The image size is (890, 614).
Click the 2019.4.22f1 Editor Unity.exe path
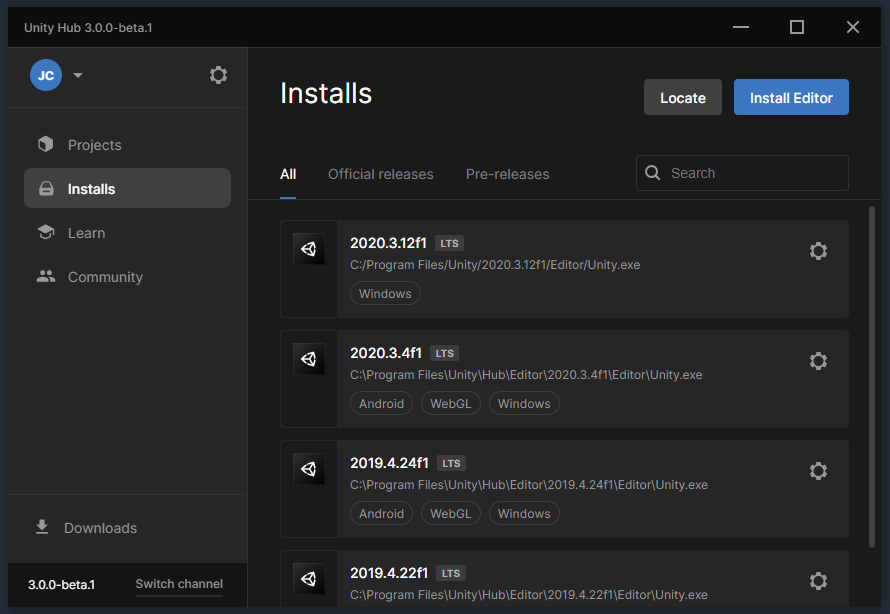[529, 595]
